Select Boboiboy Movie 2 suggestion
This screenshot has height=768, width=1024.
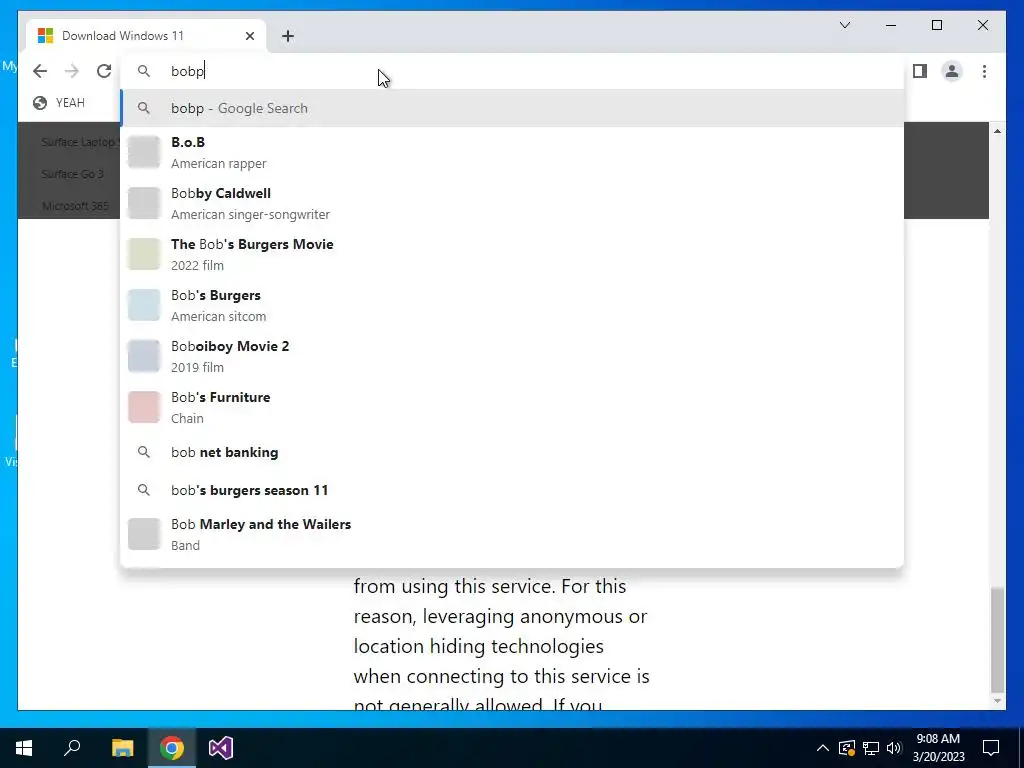click(x=513, y=356)
